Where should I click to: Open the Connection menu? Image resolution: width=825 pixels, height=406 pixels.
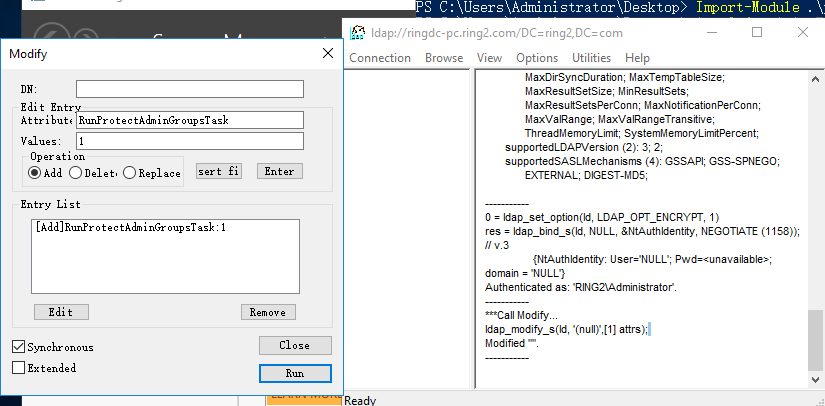pyautogui.click(x=379, y=58)
